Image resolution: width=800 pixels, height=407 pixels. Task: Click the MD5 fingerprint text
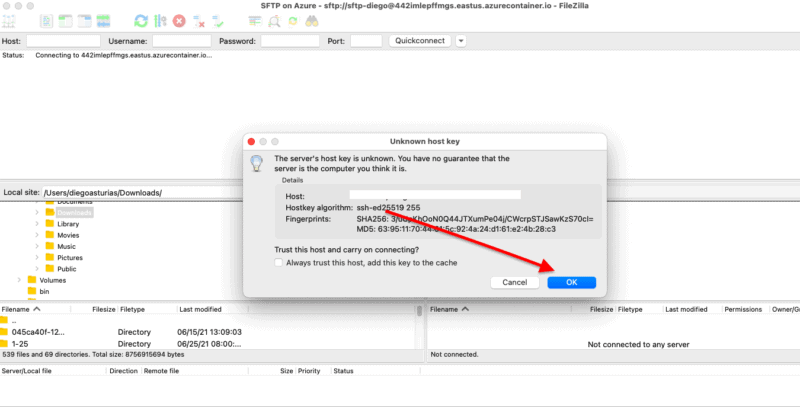click(x=456, y=229)
